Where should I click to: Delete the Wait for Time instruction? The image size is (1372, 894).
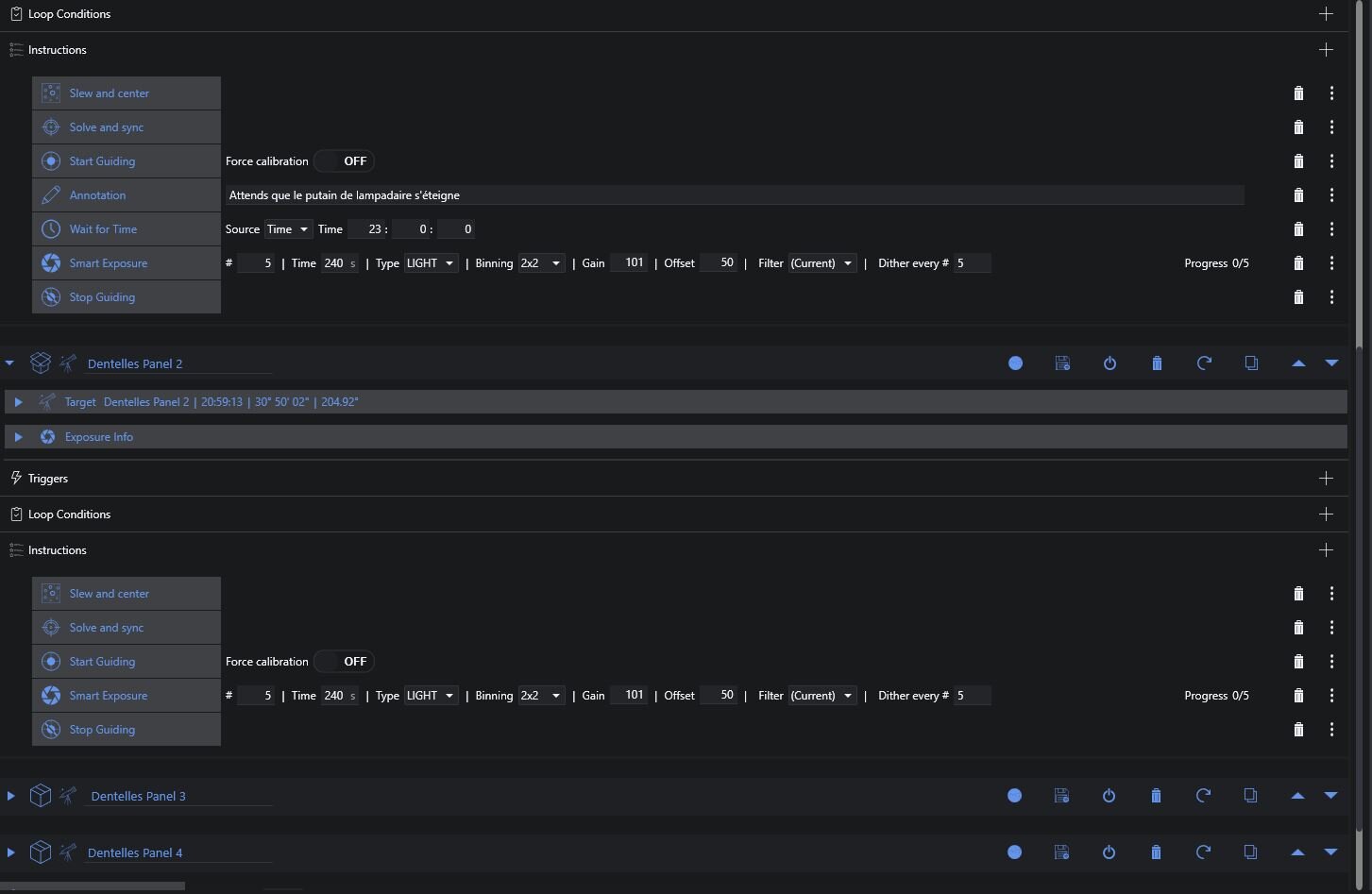[x=1298, y=229]
